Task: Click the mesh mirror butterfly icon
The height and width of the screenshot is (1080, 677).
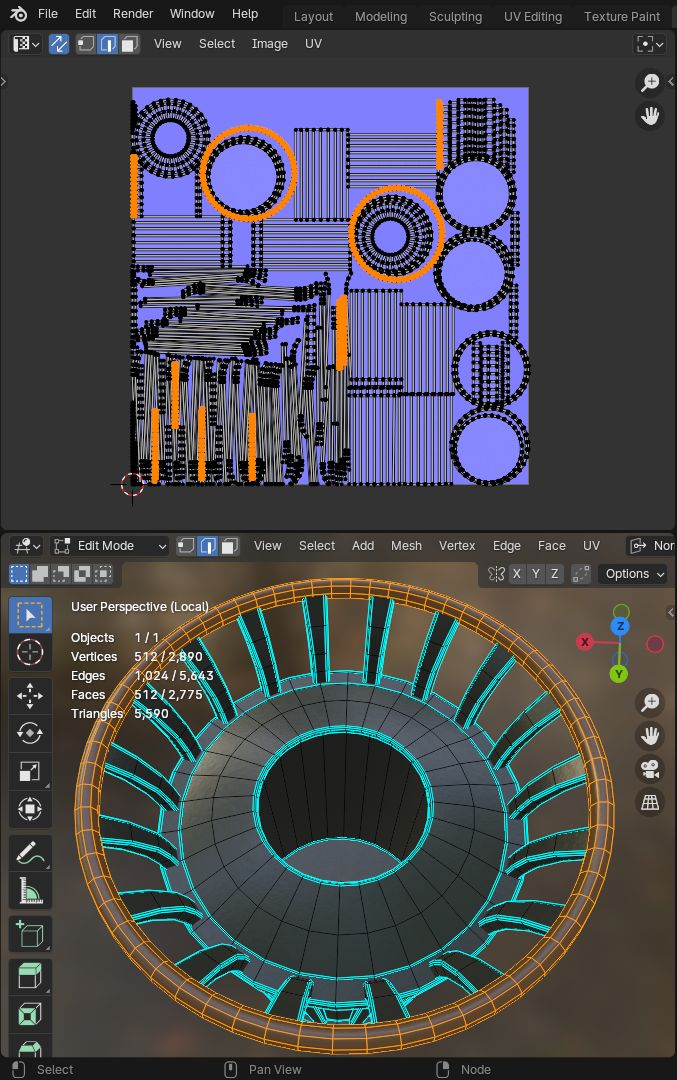Action: click(x=496, y=574)
